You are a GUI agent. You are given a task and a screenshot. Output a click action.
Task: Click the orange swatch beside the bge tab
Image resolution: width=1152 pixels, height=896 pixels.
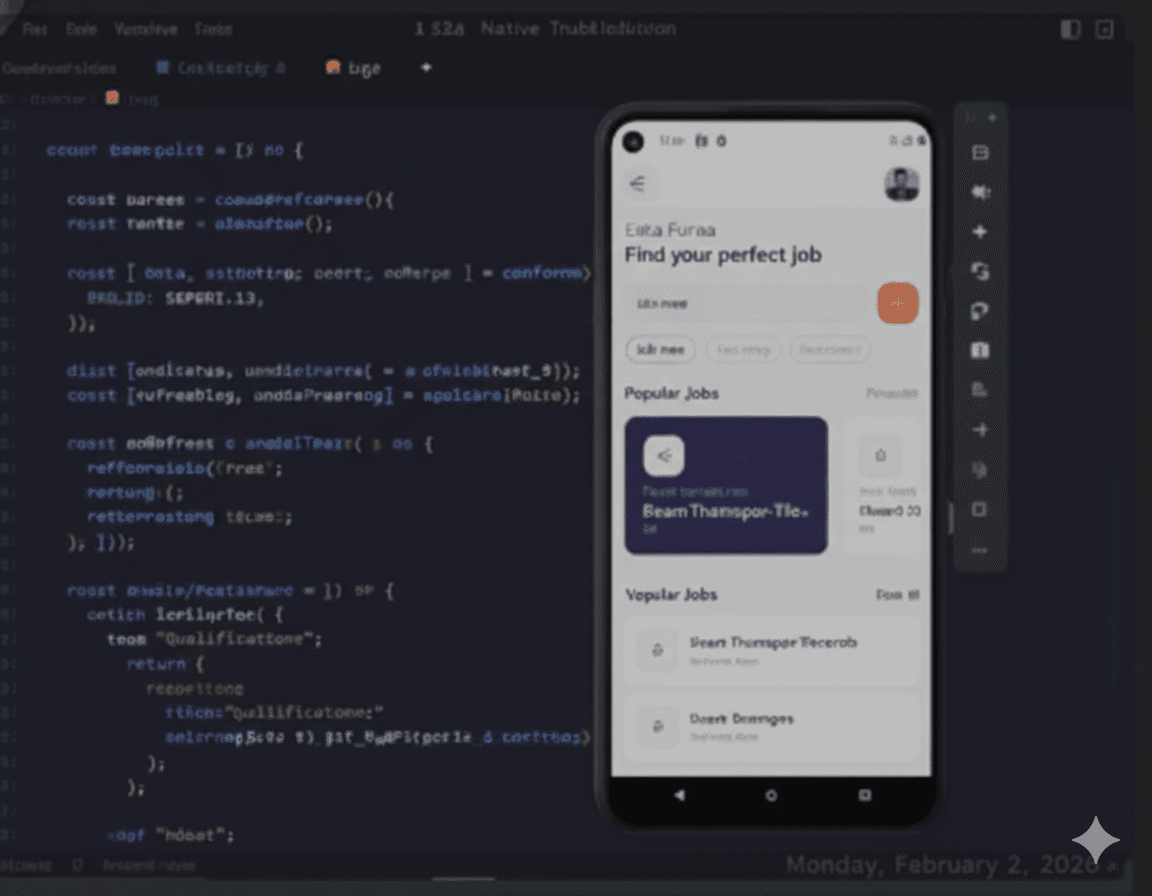[x=333, y=67]
